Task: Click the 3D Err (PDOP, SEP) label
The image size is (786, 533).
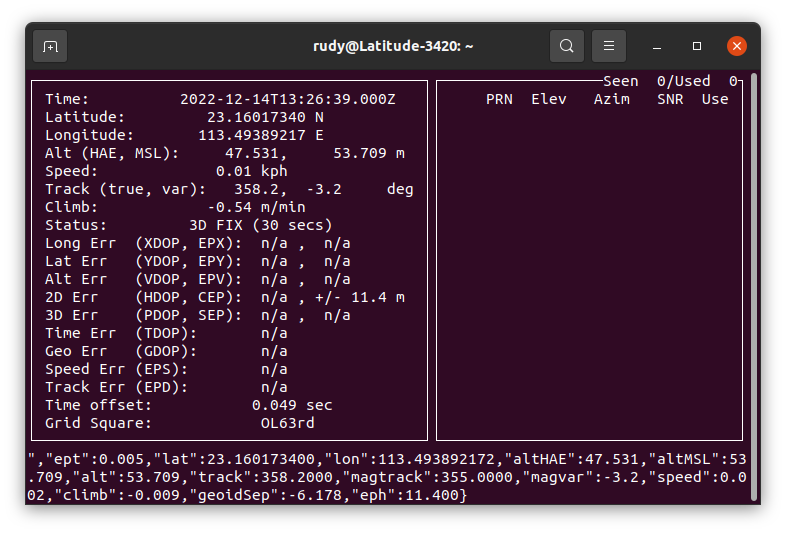Action: [x=144, y=316]
